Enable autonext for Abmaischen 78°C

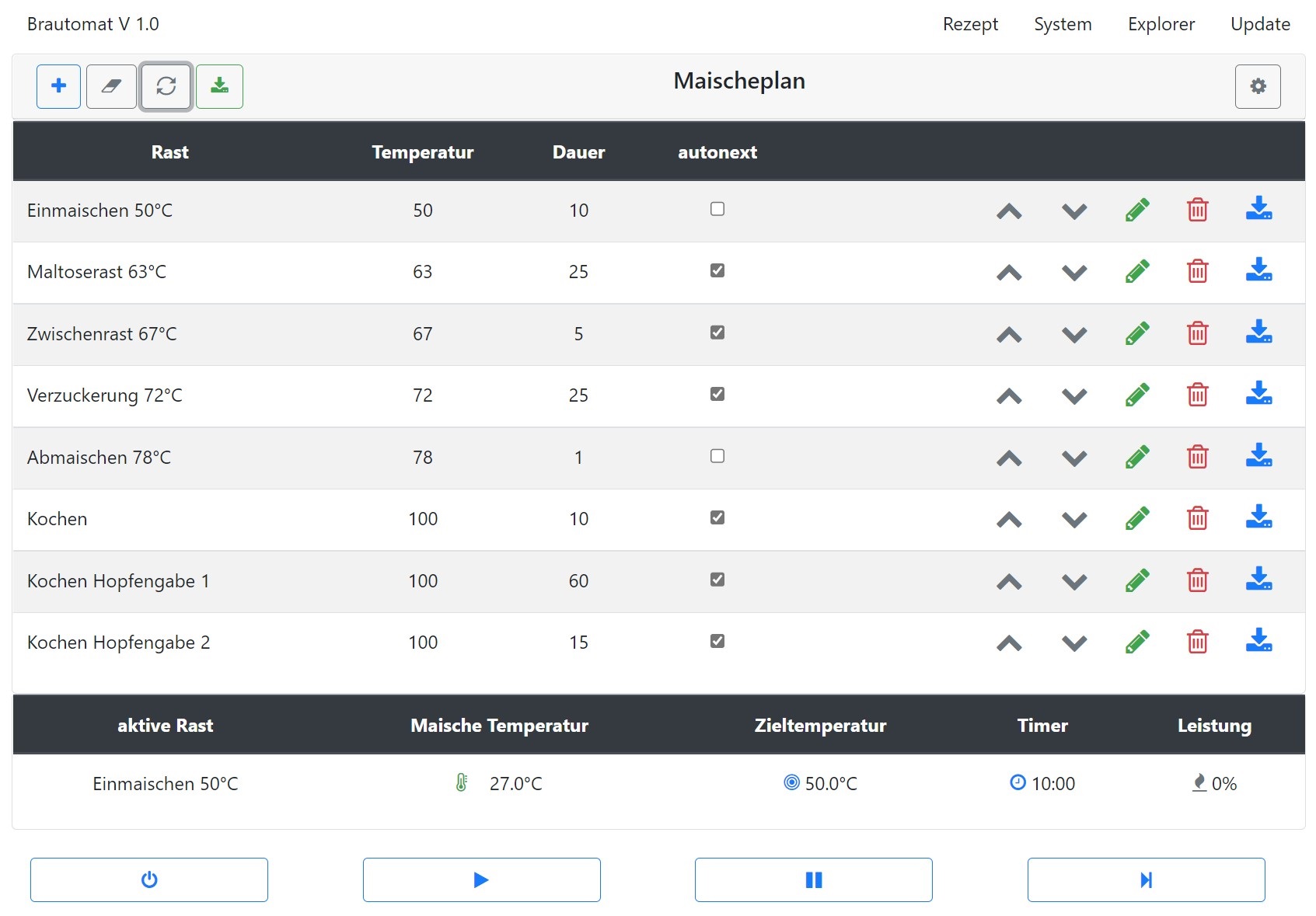point(717,456)
